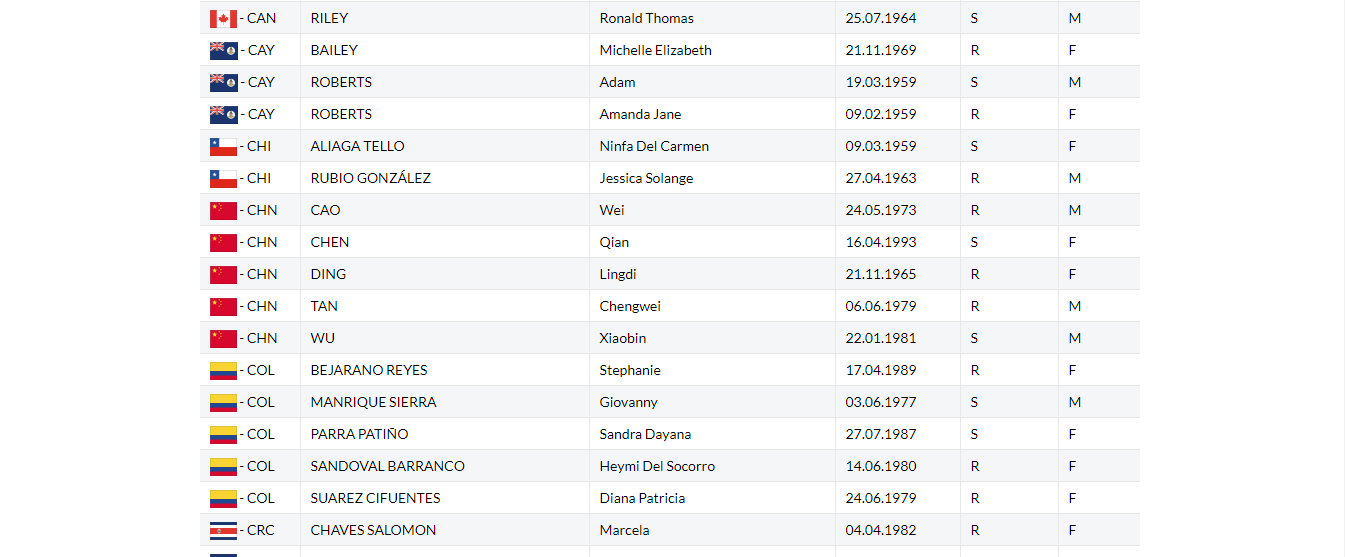The width and height of the screenshot is (1345, 557).
Task: Click the birth date 04.04.1982
Action: 880,530
